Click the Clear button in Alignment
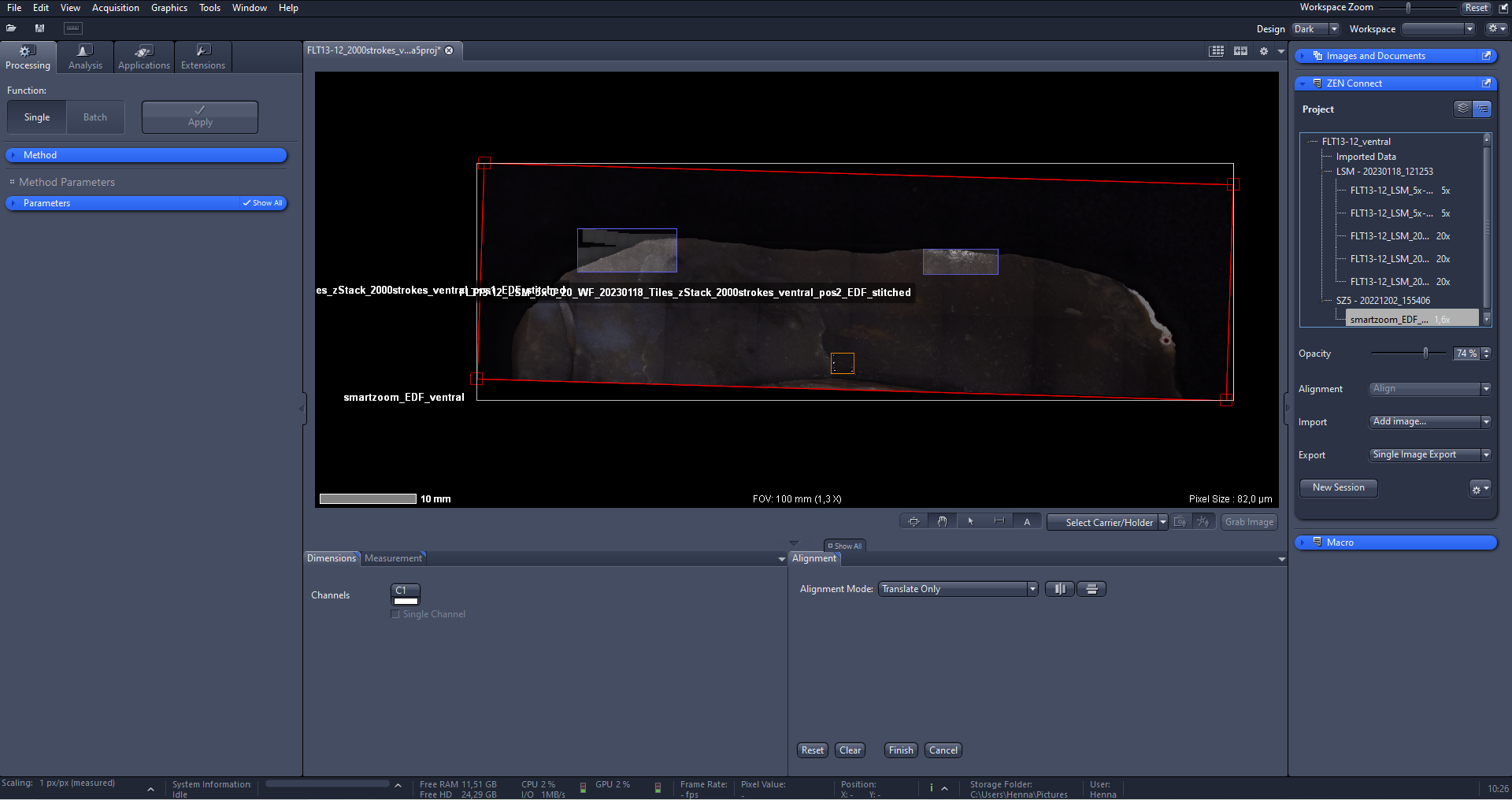Image resolution: width=1512 pixels, height=800 pixels. (x=850, y=750)
